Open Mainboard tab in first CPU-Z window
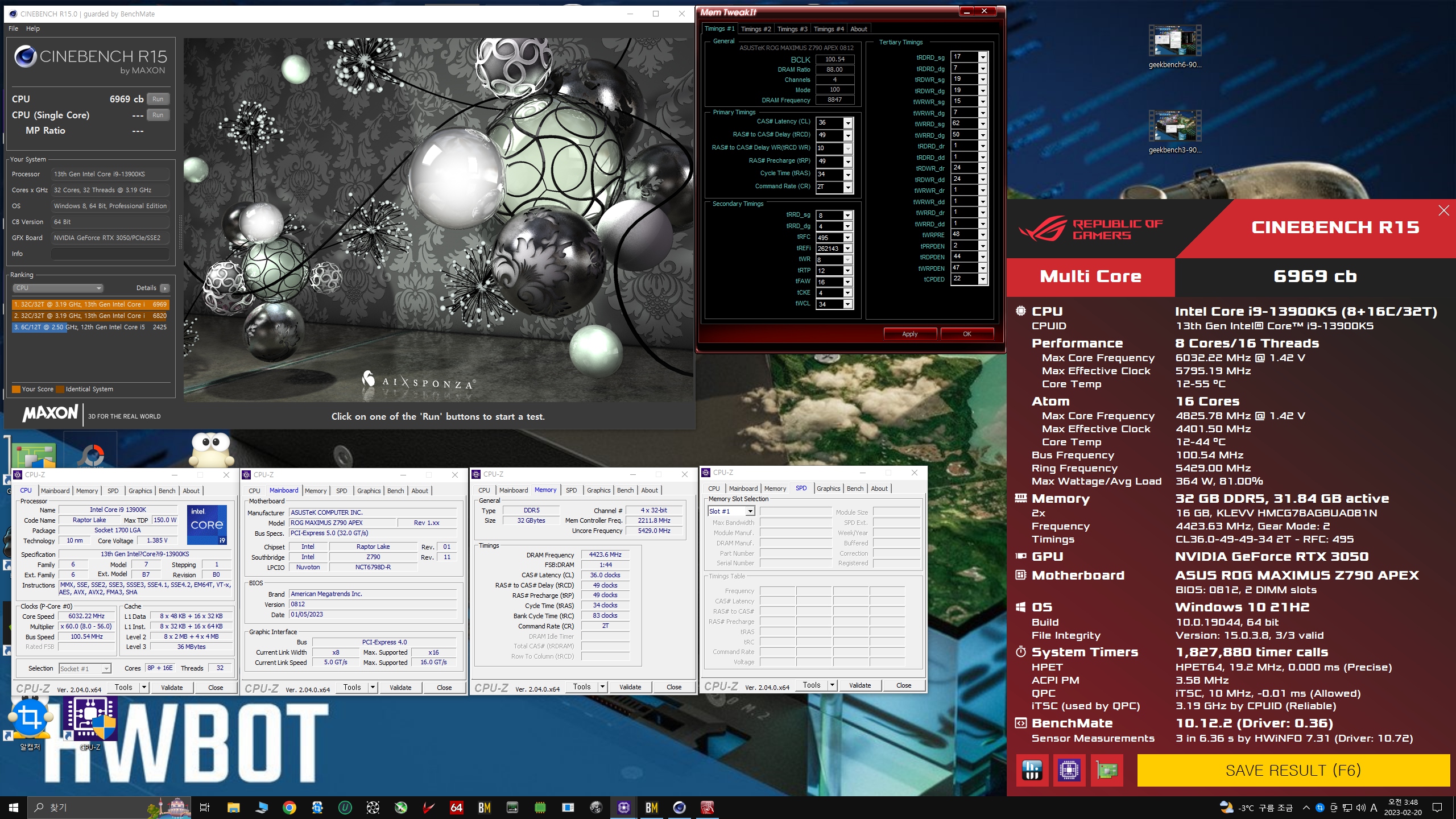Viewport: 1456px width, 819px height. 55,491
